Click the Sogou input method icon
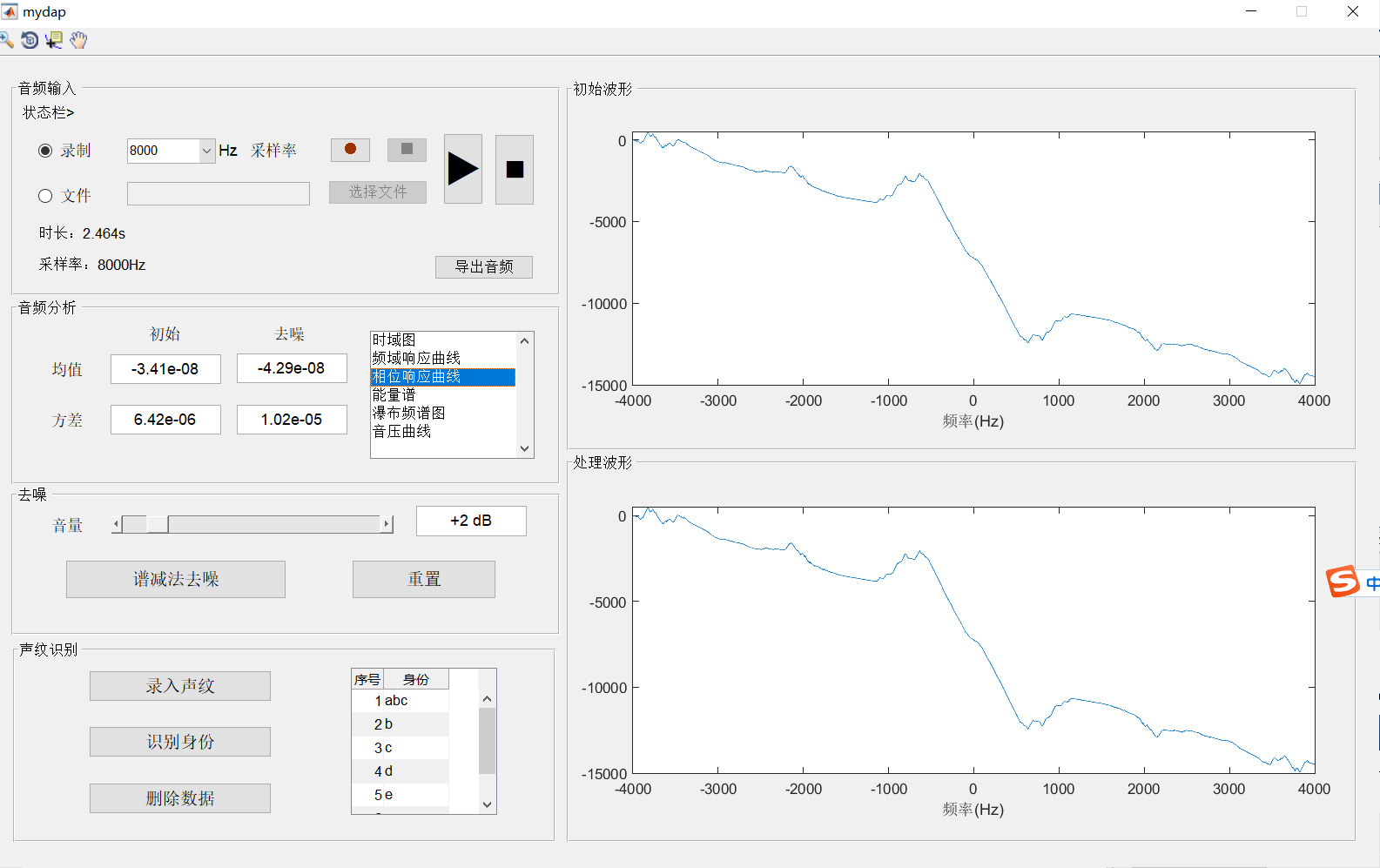Screen dimensions: 1380x868 pos(1343,582)
